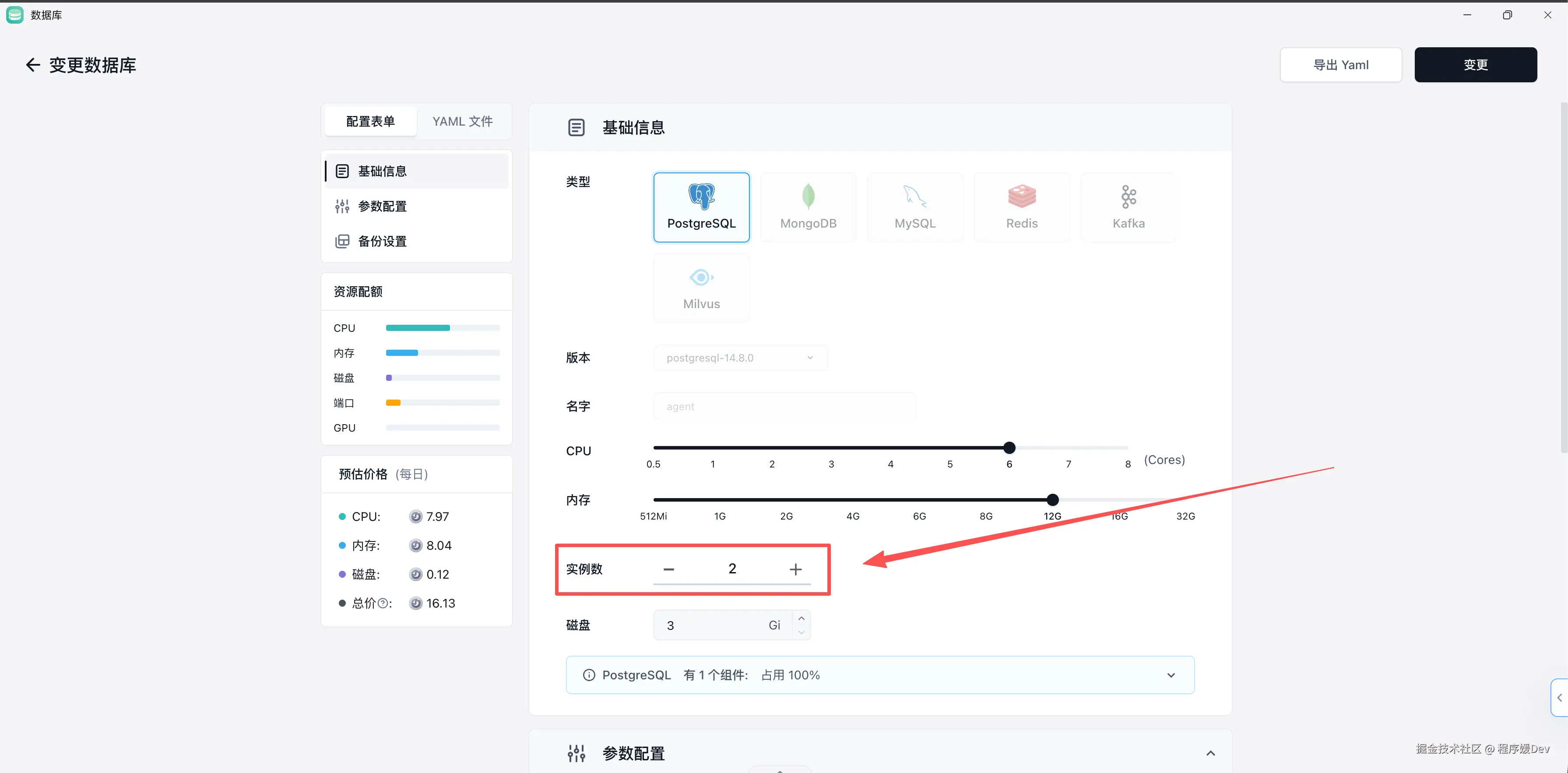Increase instance count with plus button
This screenshot has width=1568, height=773.
pos(795,569)
